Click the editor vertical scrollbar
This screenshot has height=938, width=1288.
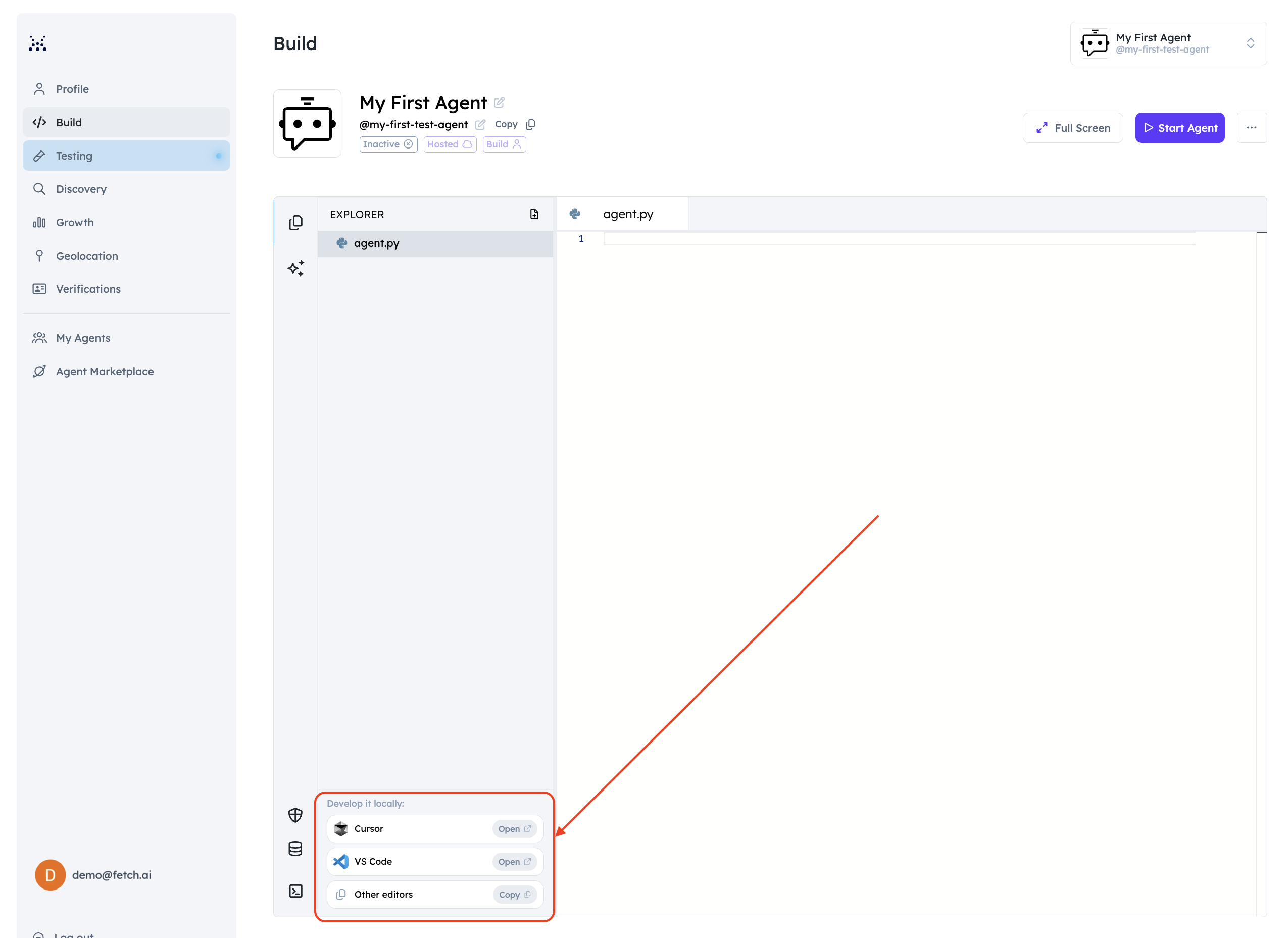point(1261,573)
